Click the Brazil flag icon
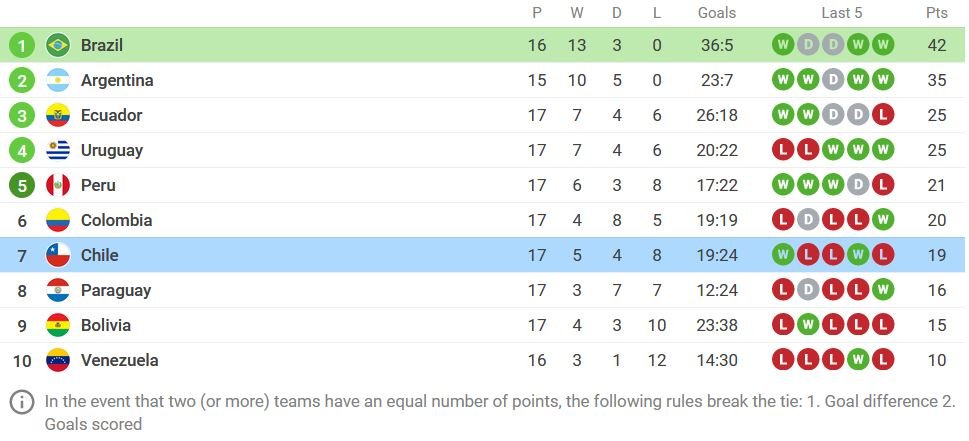 [x=58, y=45]
